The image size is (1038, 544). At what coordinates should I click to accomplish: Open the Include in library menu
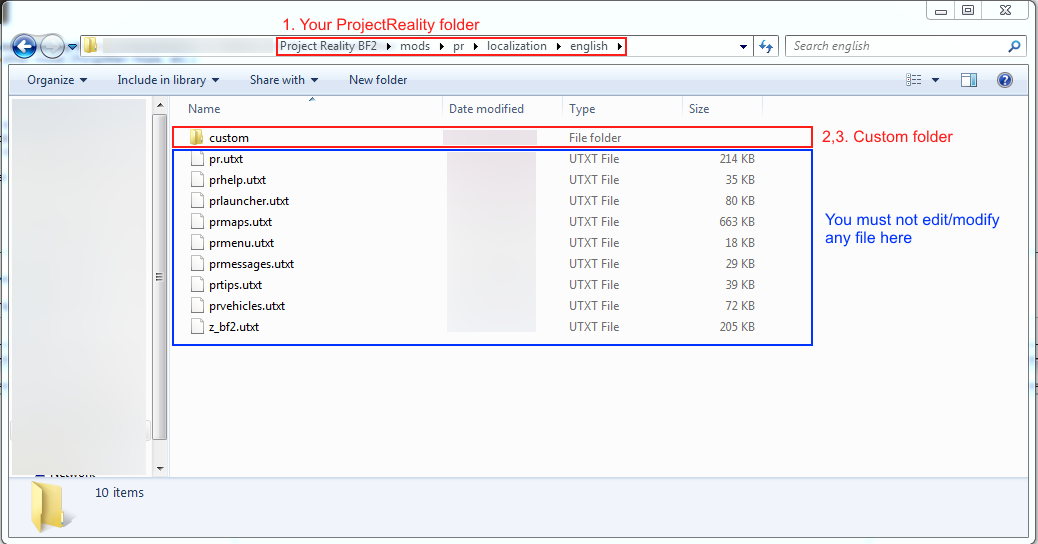[168, 80]
